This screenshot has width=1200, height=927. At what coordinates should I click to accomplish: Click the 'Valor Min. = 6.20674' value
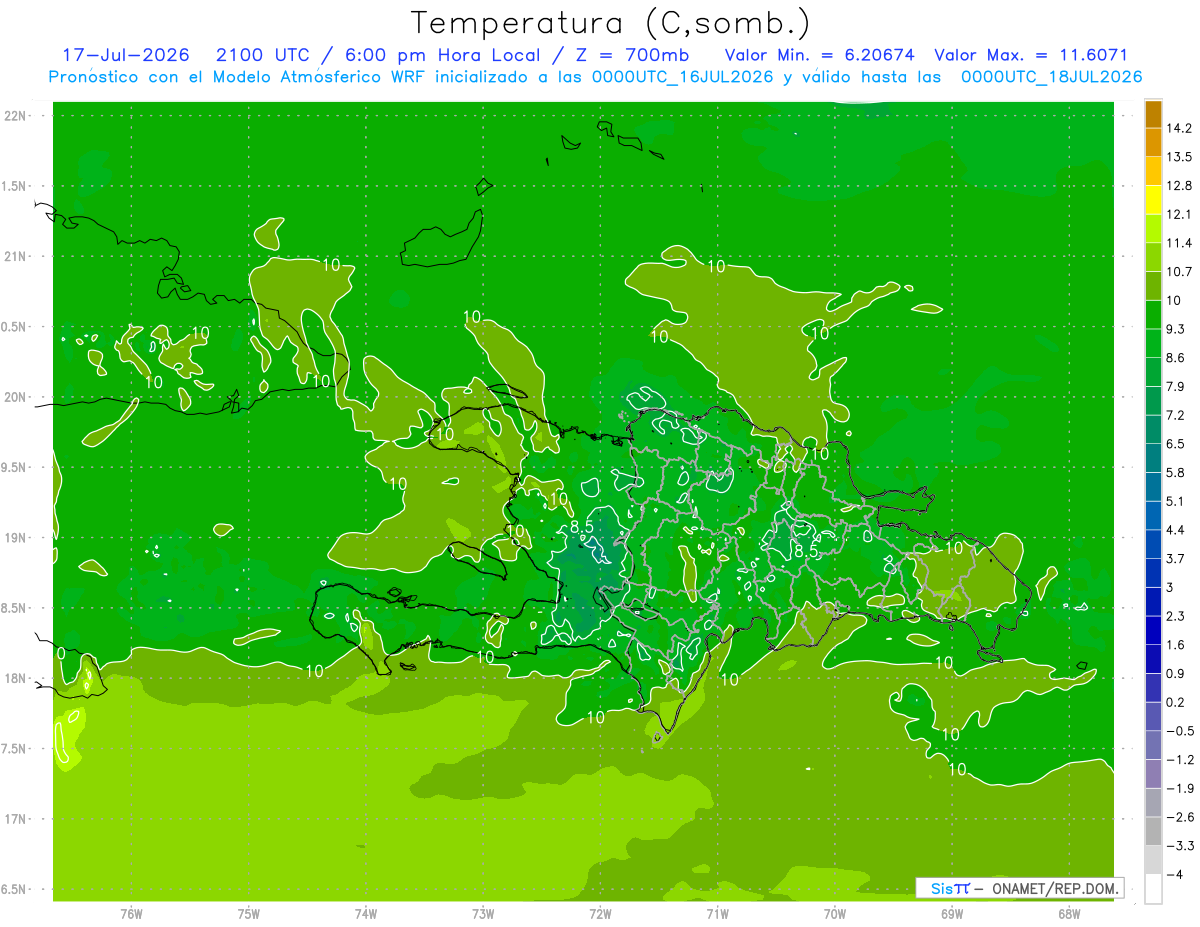(819, 55)
